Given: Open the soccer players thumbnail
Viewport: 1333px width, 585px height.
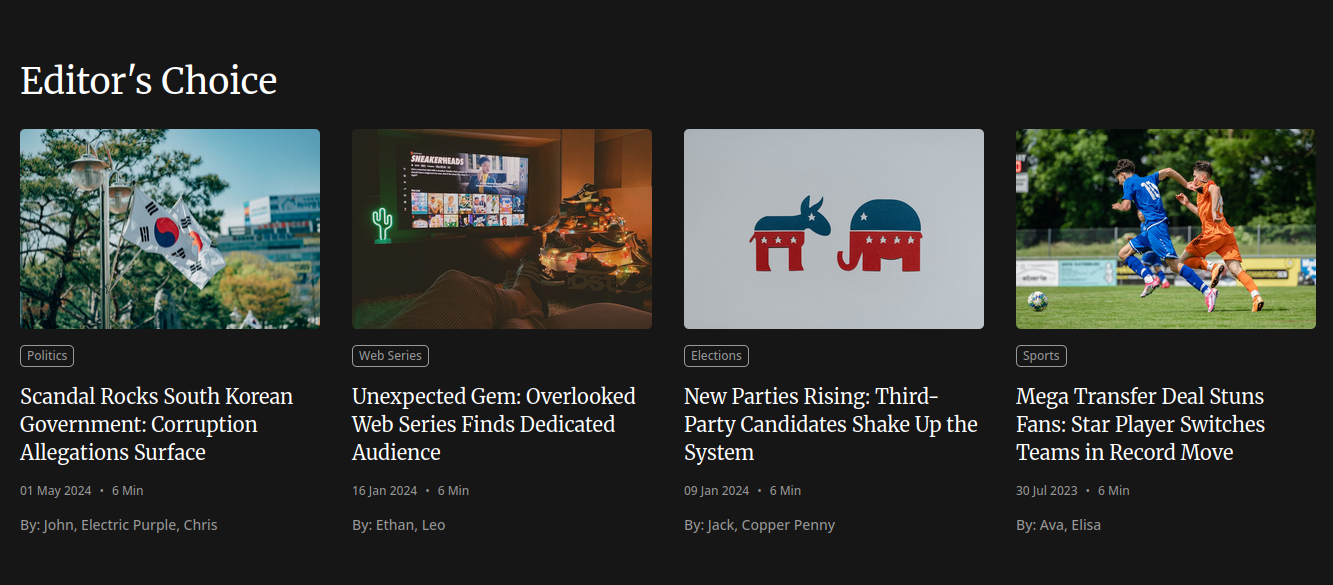Looking at the screenshot, I should 1166,229.
